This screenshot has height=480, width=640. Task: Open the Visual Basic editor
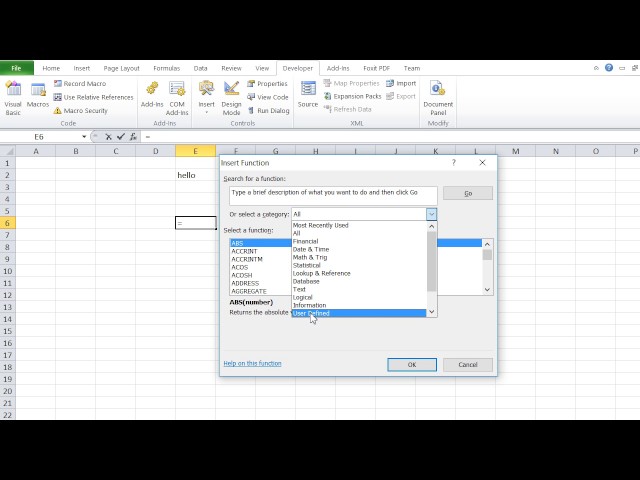point(13,98)
